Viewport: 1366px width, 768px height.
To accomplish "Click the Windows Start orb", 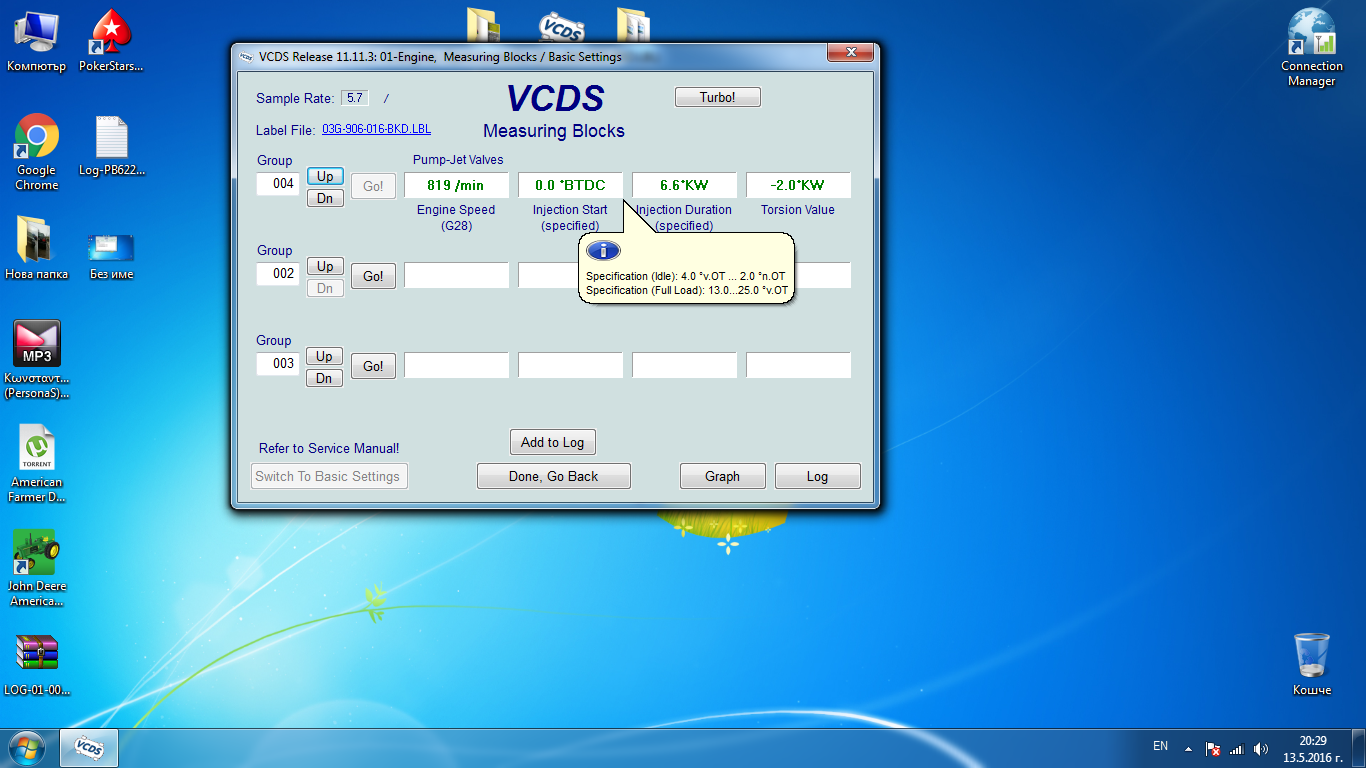I will pyautogui.click(x=27, y=747).
